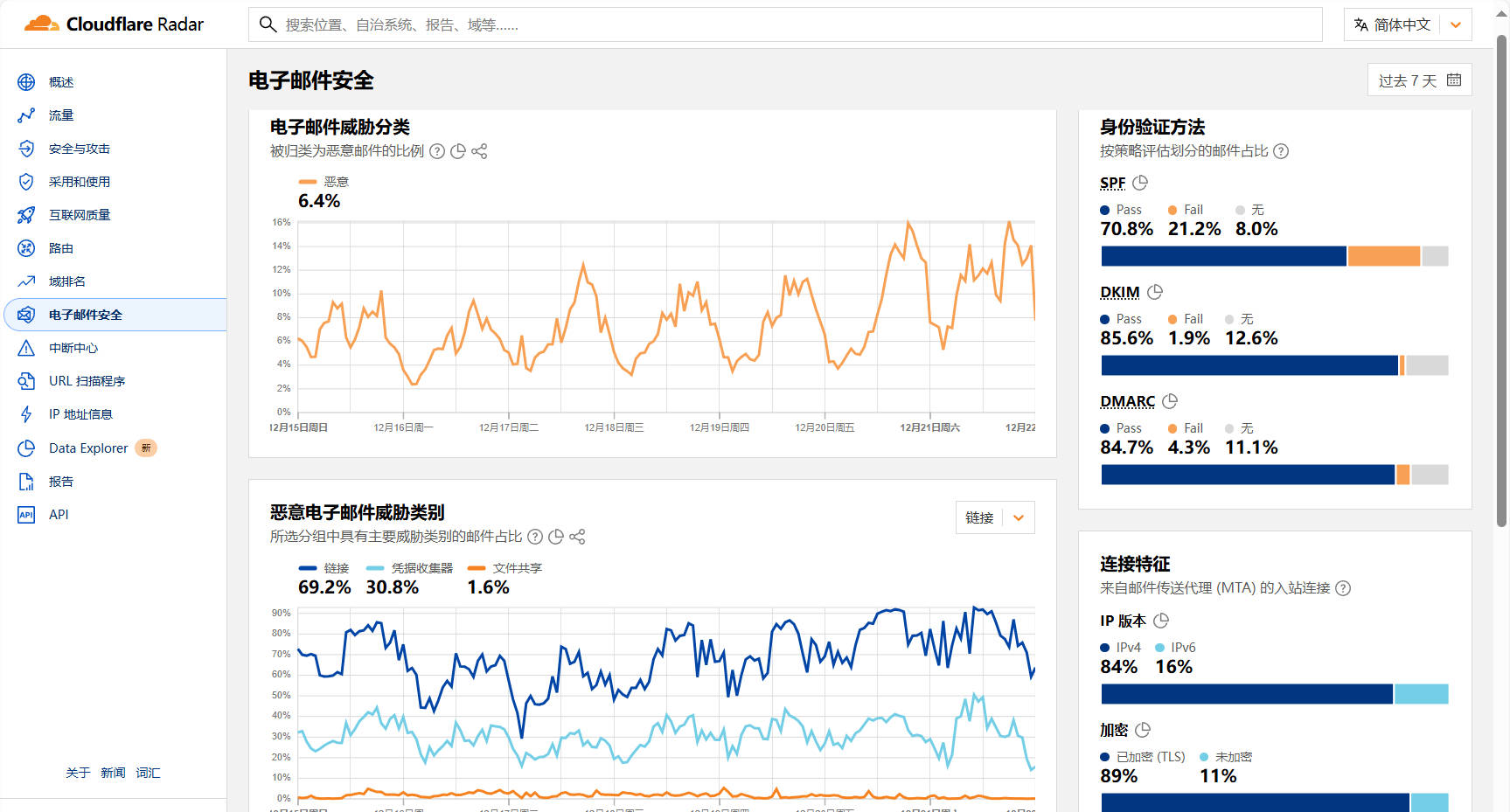Open Data Explorer icon for 恶意电子邮件威胁类别
The width and height of the screenshot is (1510, 812).
click(x=556, y=537)
